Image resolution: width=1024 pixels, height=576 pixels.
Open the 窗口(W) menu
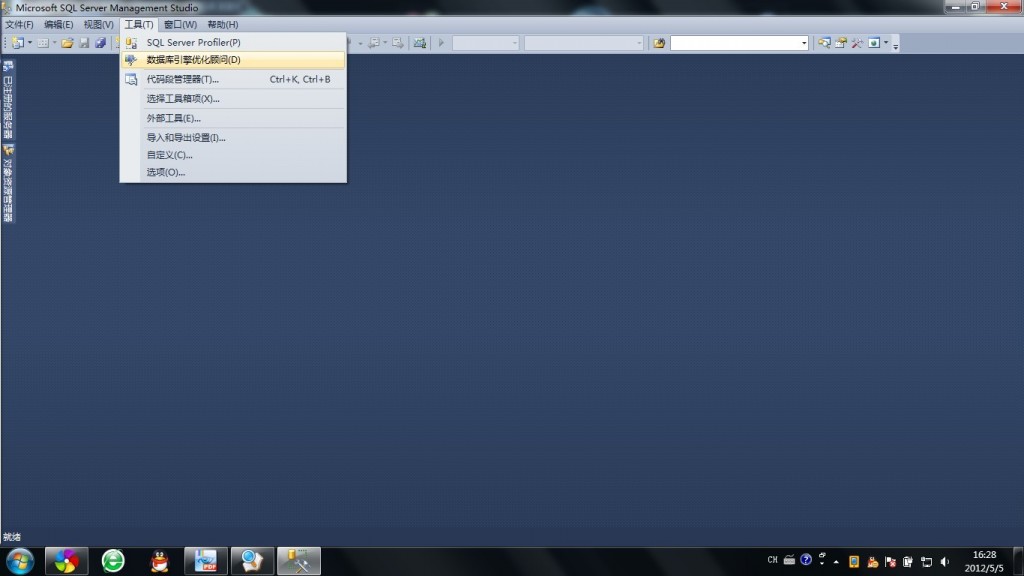click(180, 24)
